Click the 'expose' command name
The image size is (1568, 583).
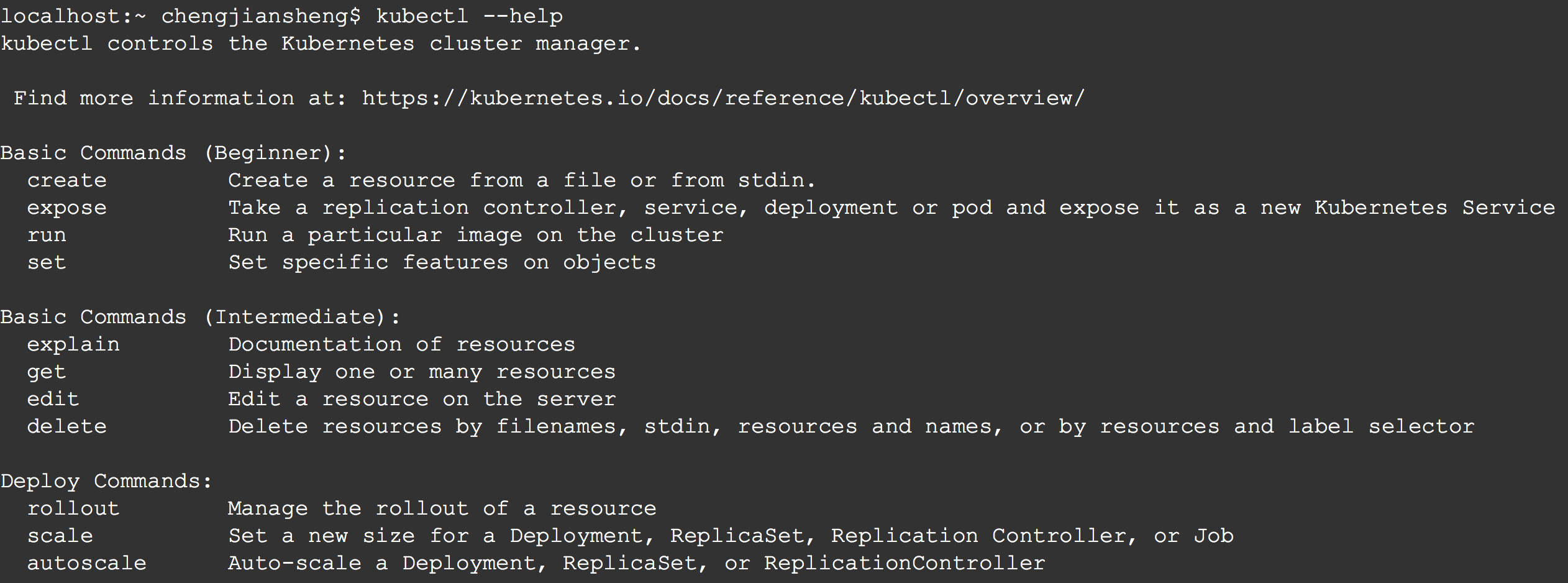click(x=66, y=208)
